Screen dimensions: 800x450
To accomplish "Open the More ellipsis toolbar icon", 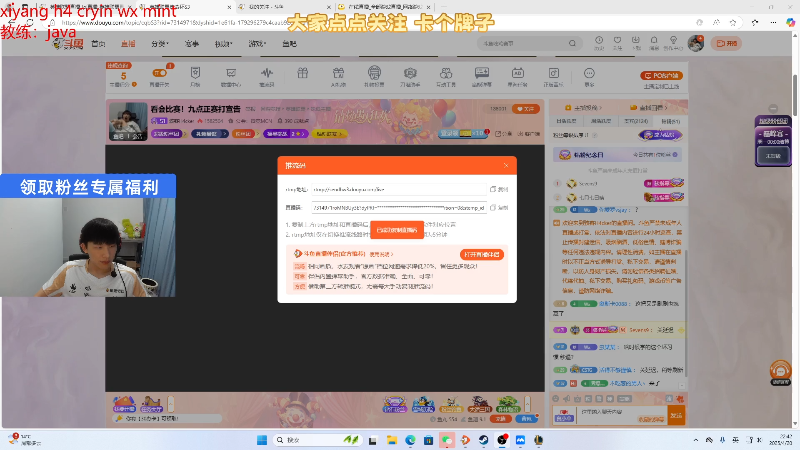I will [589, 73].
